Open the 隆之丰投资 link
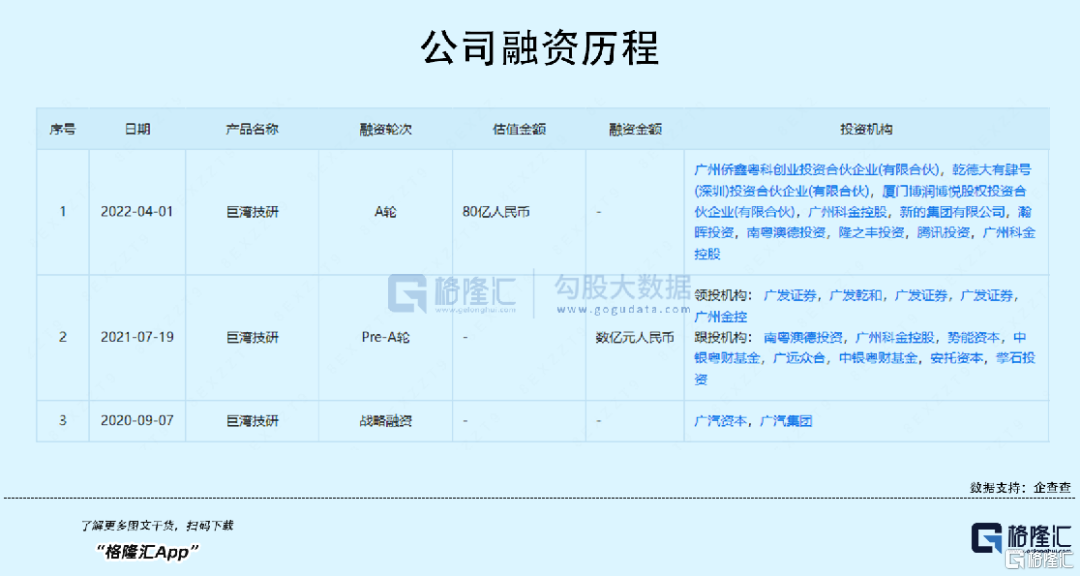This screenshot has width=1080, height=576. (871, 233)
